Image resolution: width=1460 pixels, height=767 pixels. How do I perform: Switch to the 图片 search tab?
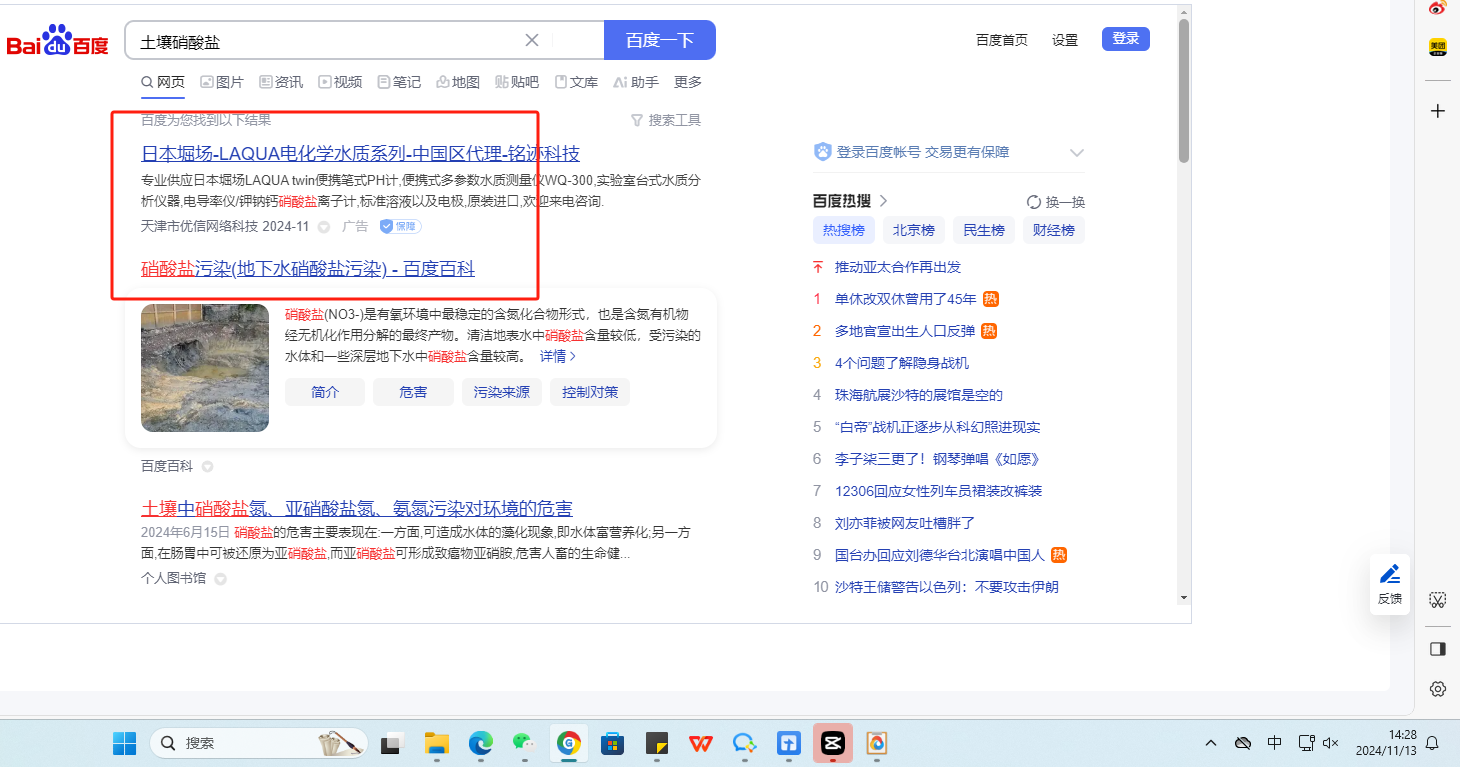click(x=222, y=82)
